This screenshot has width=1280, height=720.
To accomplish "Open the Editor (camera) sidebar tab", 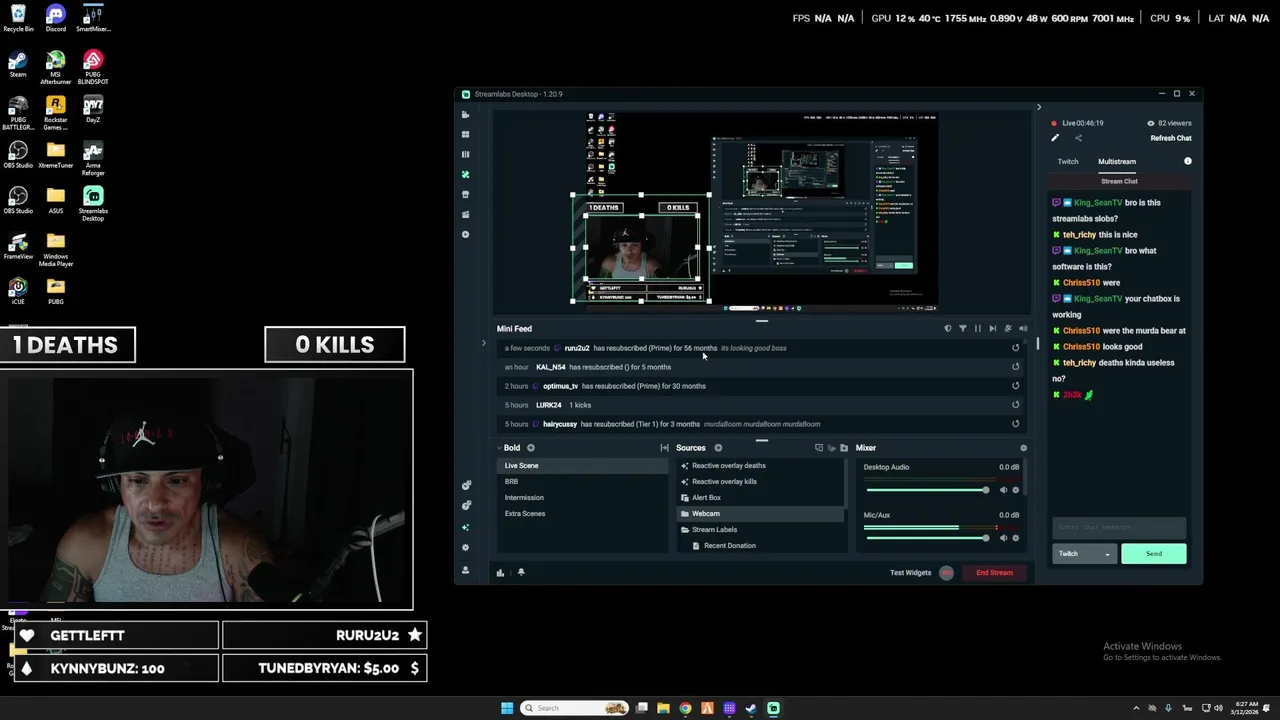I will pos(465,114).
